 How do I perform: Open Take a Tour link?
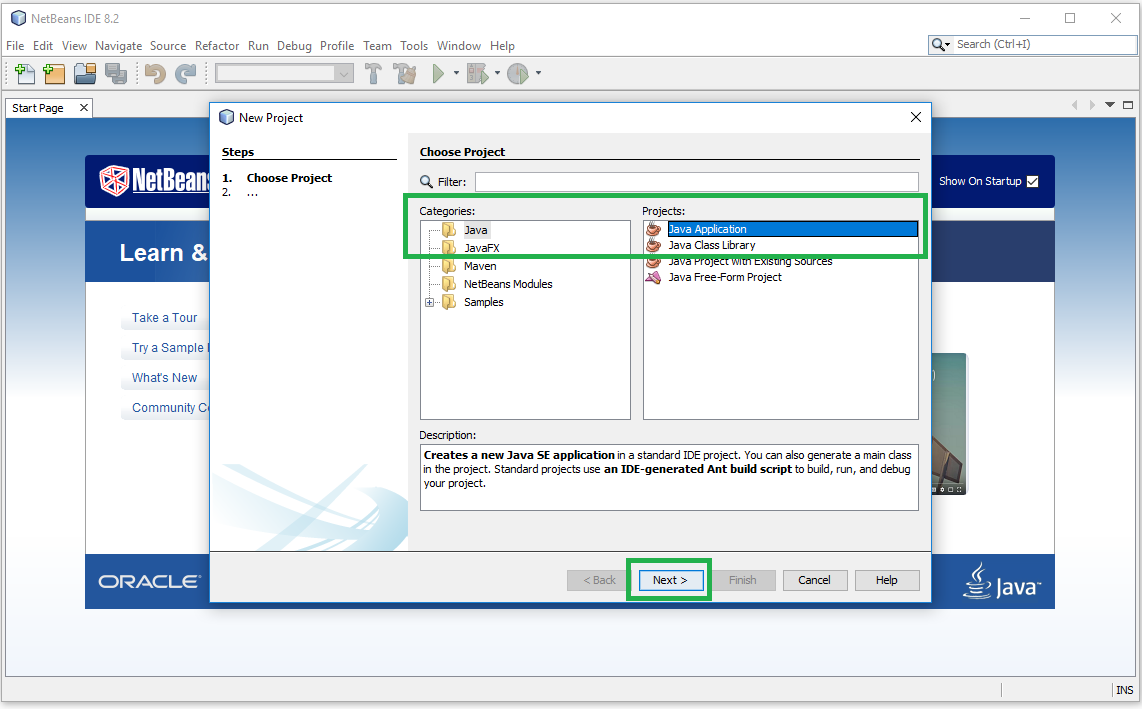tap(165, 318)
